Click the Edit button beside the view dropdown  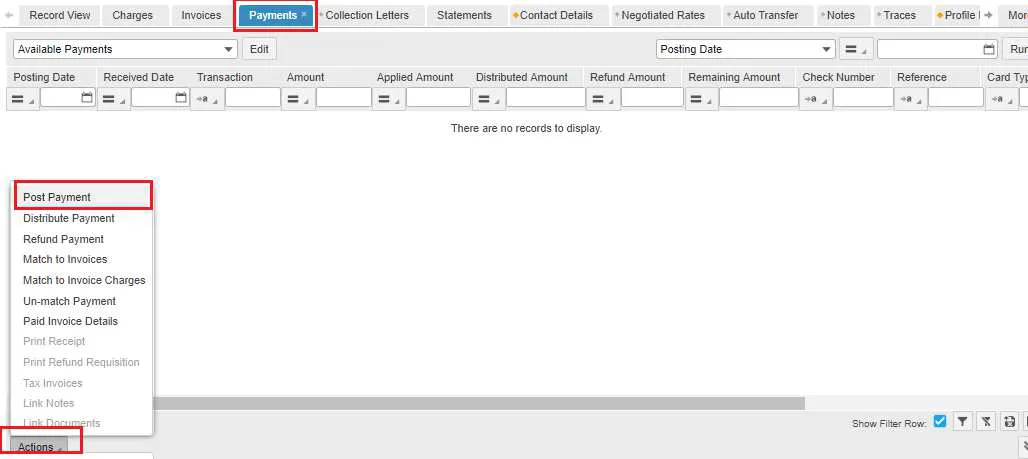click(260, 49)
